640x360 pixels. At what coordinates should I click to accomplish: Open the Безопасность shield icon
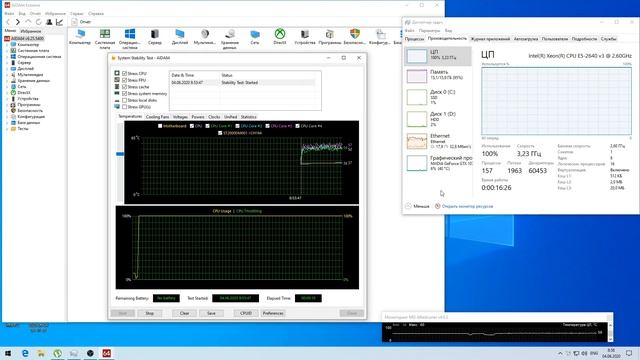pos(355,34)
